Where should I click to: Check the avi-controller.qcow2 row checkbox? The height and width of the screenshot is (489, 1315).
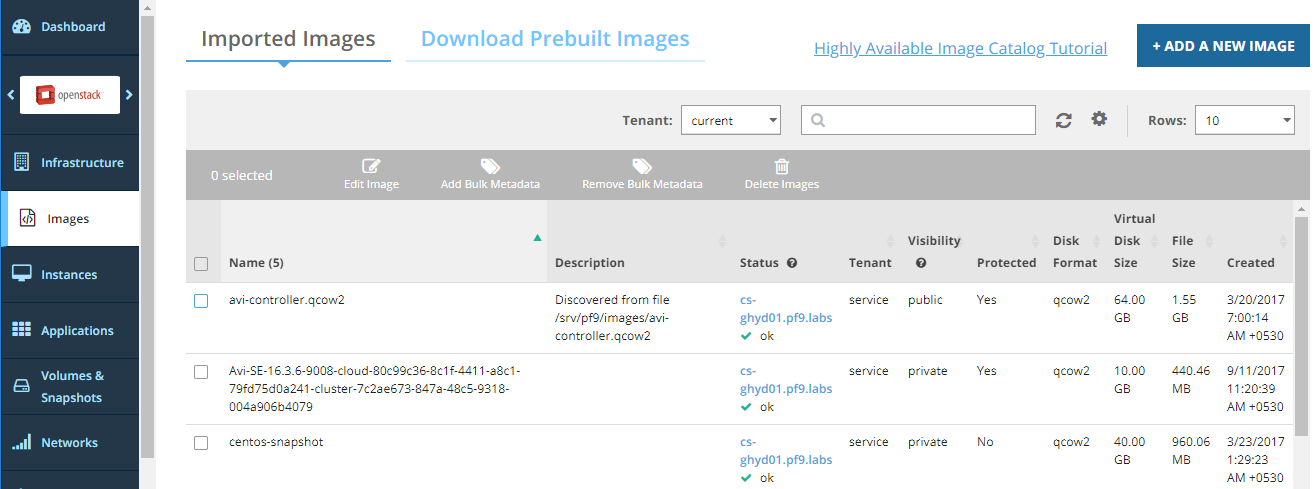coord(201,301)
